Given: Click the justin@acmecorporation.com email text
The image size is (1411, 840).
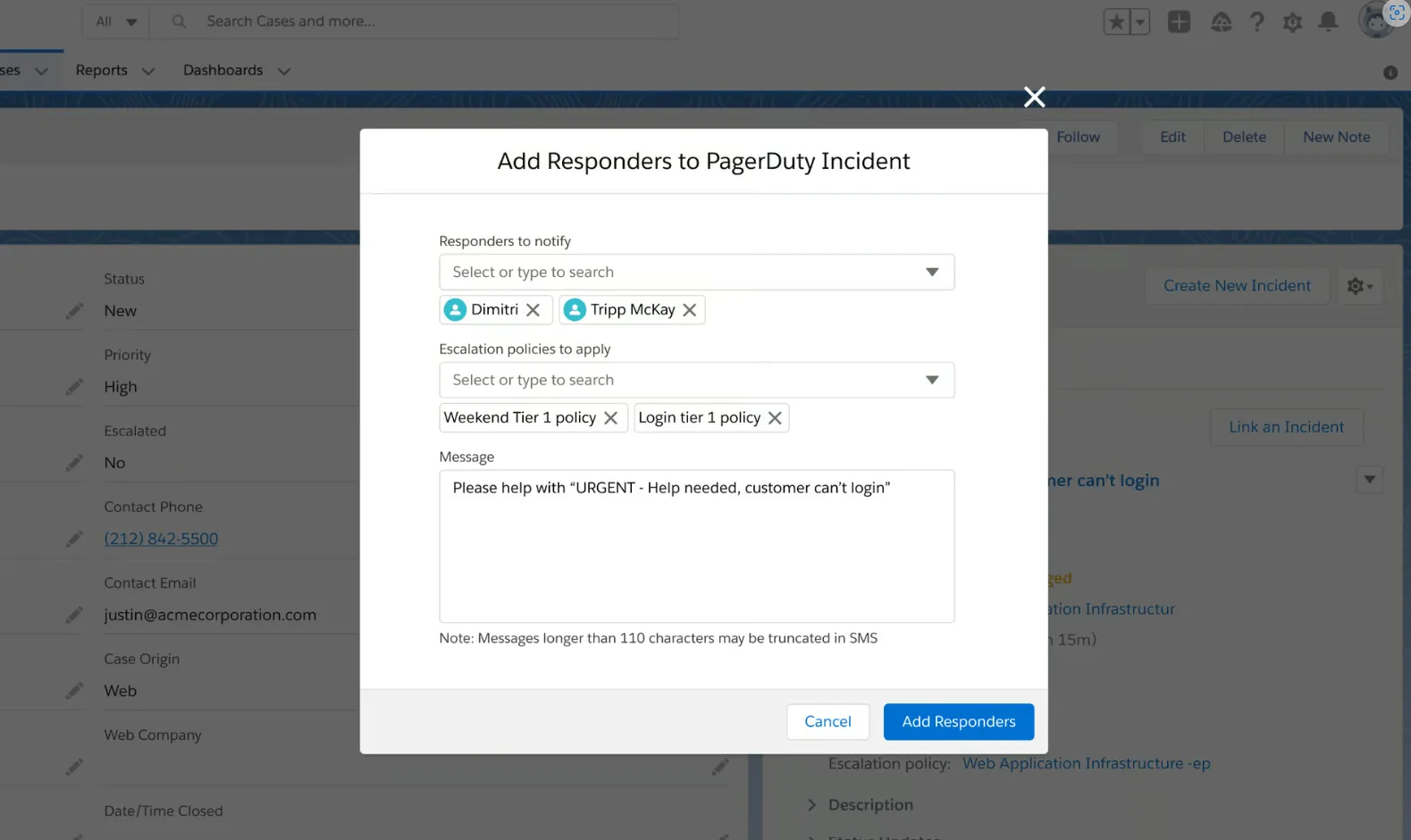Looking at the screenshot, I should click(210, 615).
